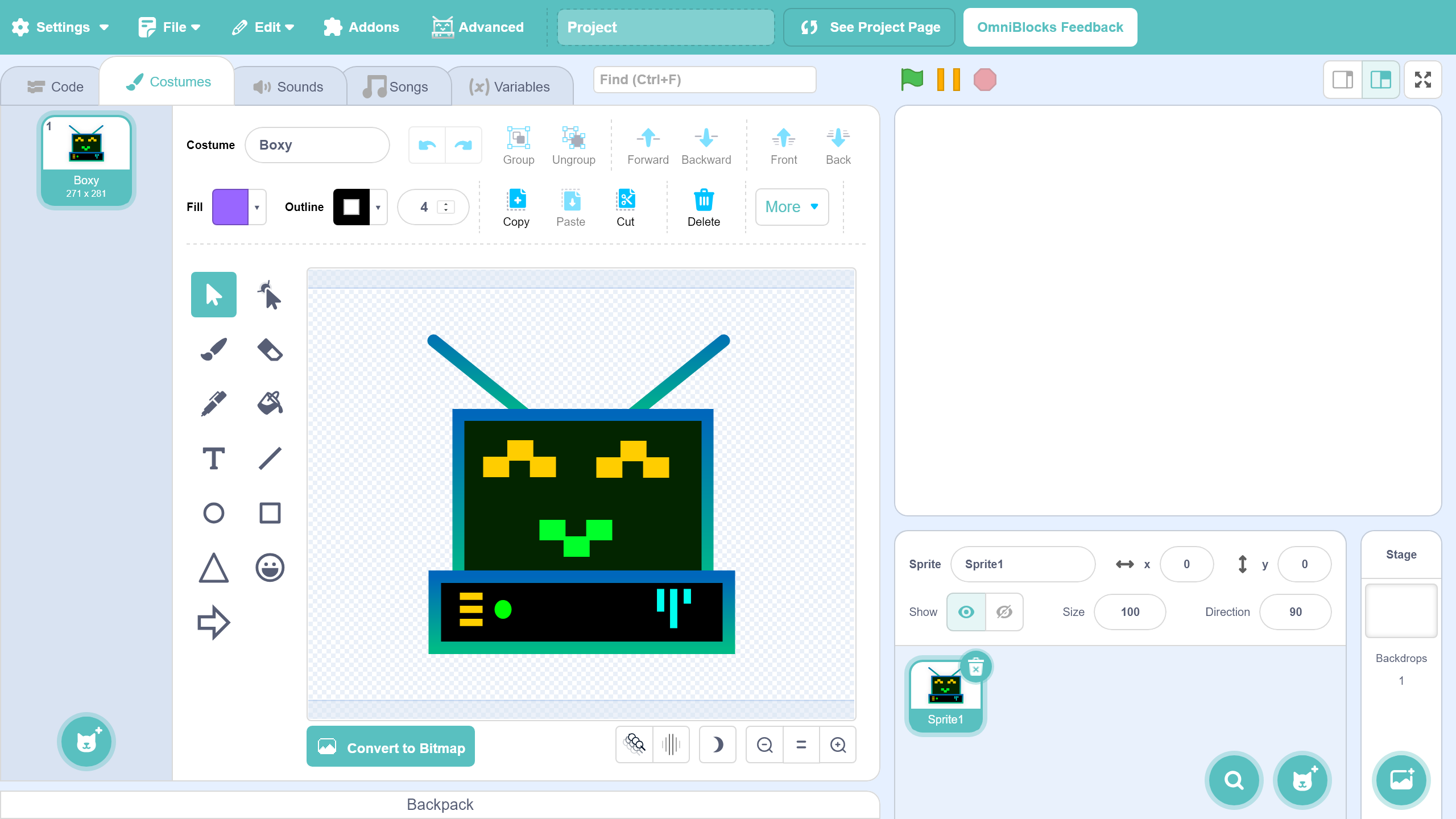Select the Text tool

click(213, 458)
